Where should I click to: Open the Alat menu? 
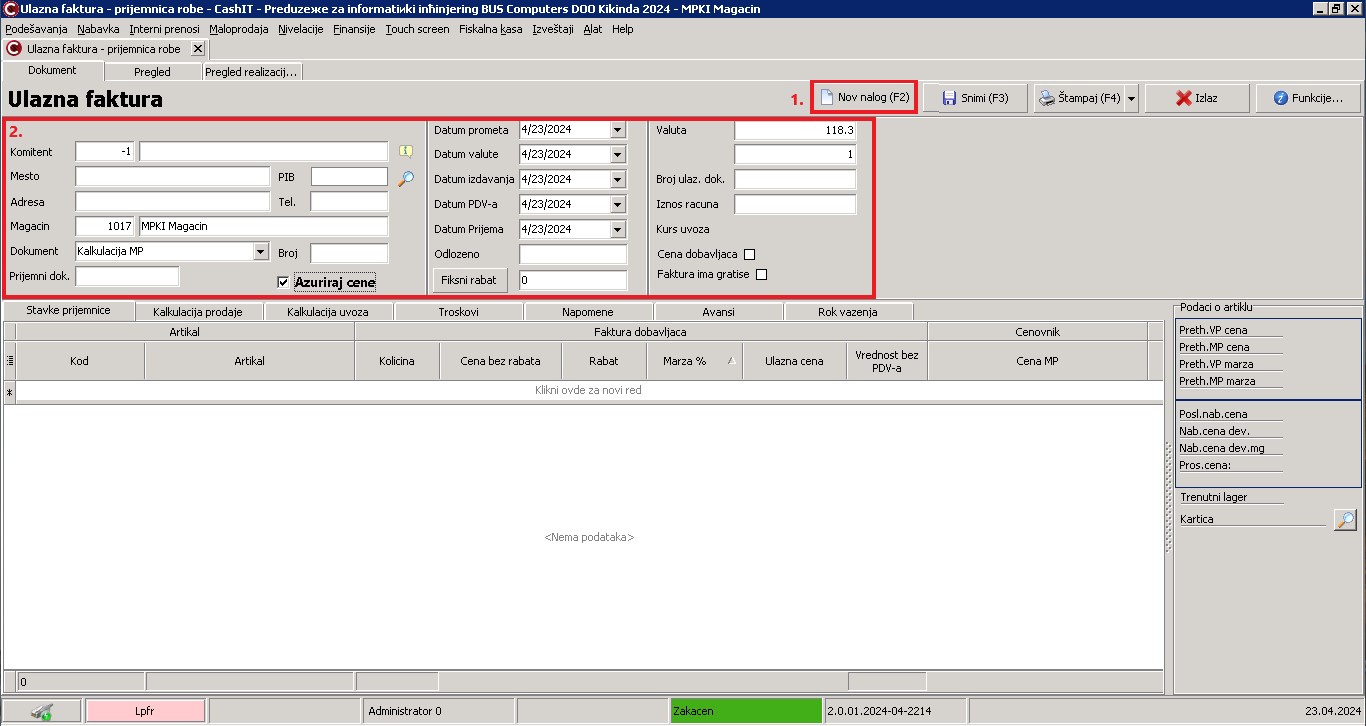coord(593,29)
